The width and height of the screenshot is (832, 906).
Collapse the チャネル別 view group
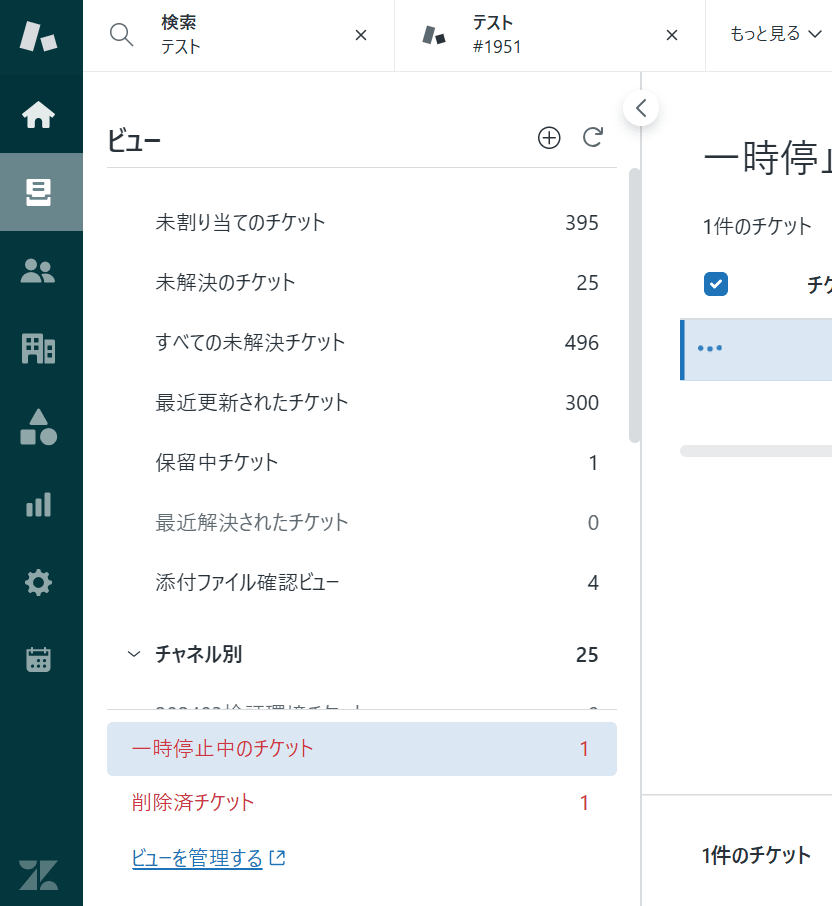(133, 655)
